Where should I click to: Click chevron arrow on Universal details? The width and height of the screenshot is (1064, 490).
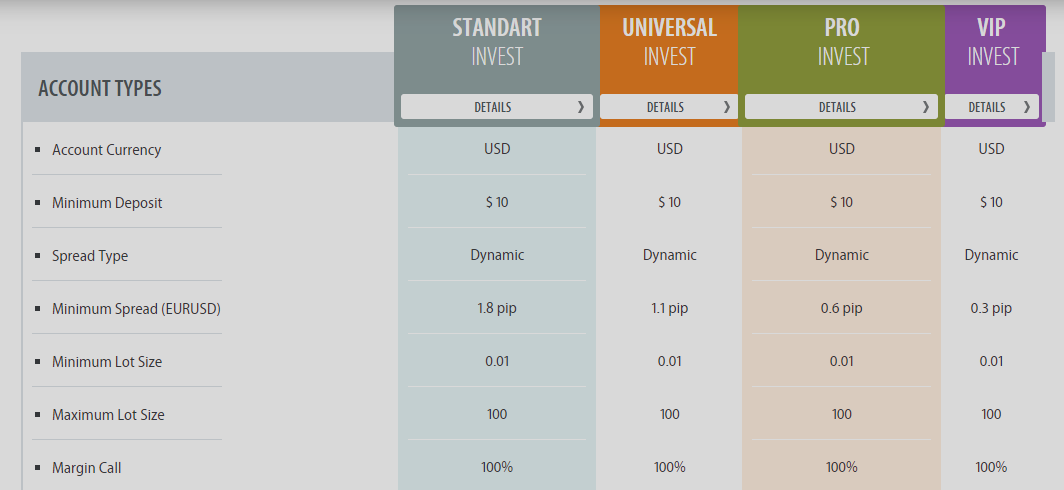point(727,107)
